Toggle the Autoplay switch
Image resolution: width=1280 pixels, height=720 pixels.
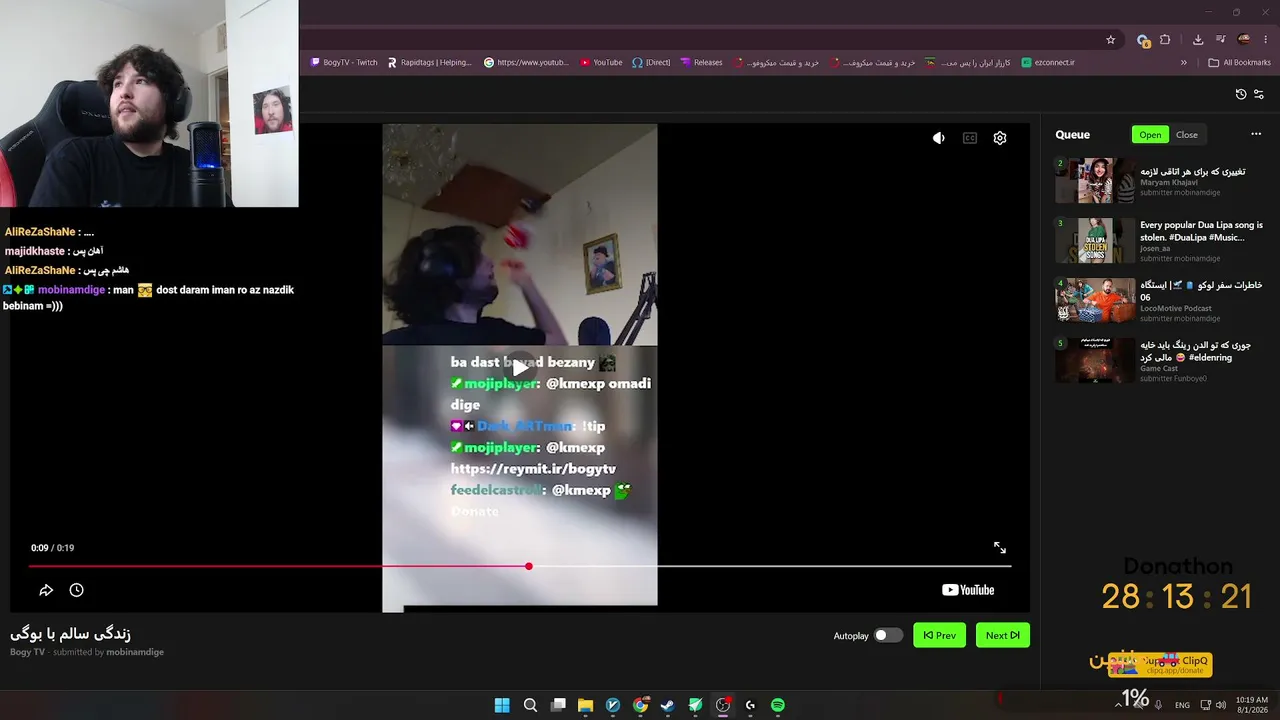point(887,635)
